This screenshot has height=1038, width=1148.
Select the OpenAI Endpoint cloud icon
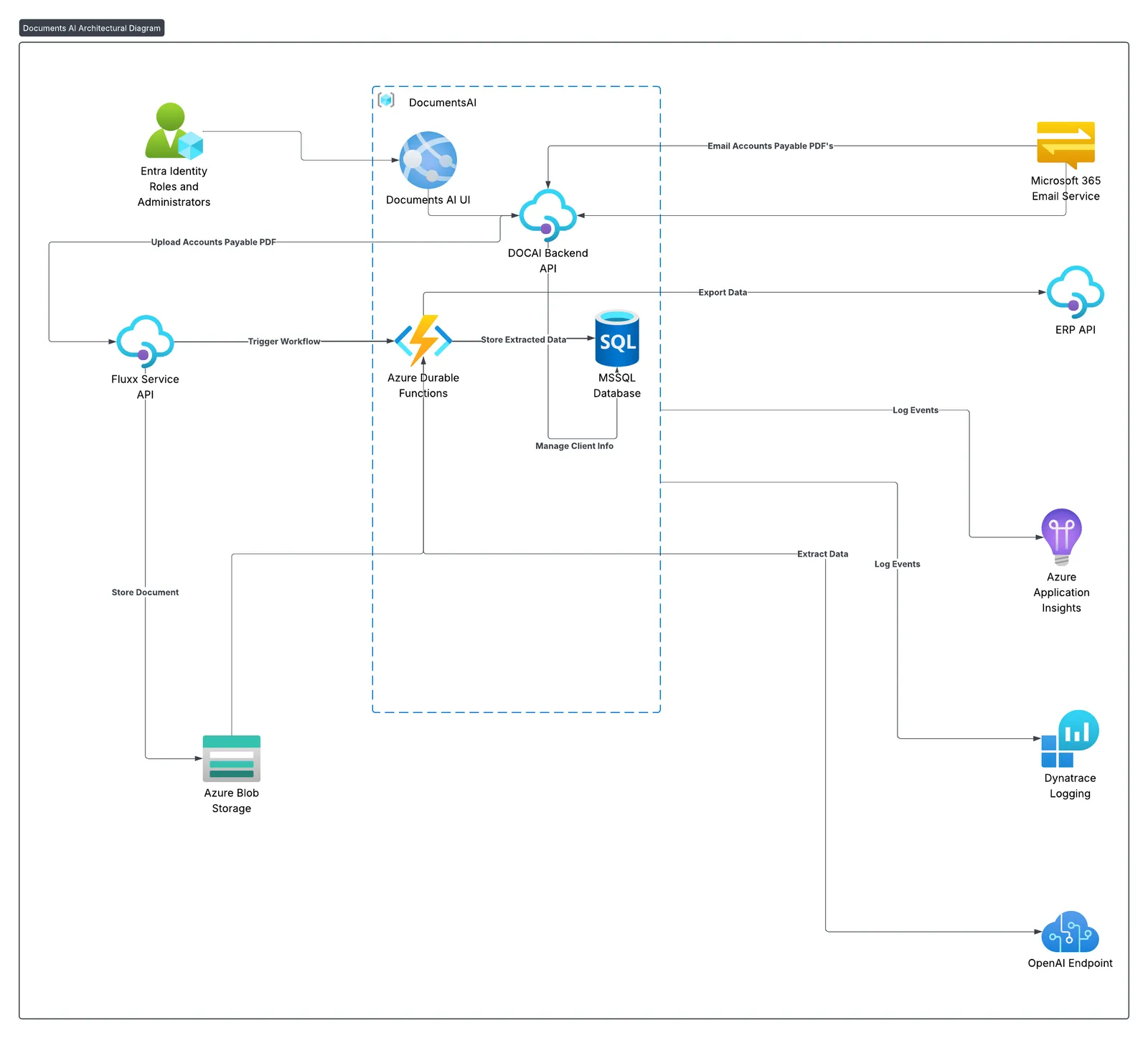(x=1070, y=932)
